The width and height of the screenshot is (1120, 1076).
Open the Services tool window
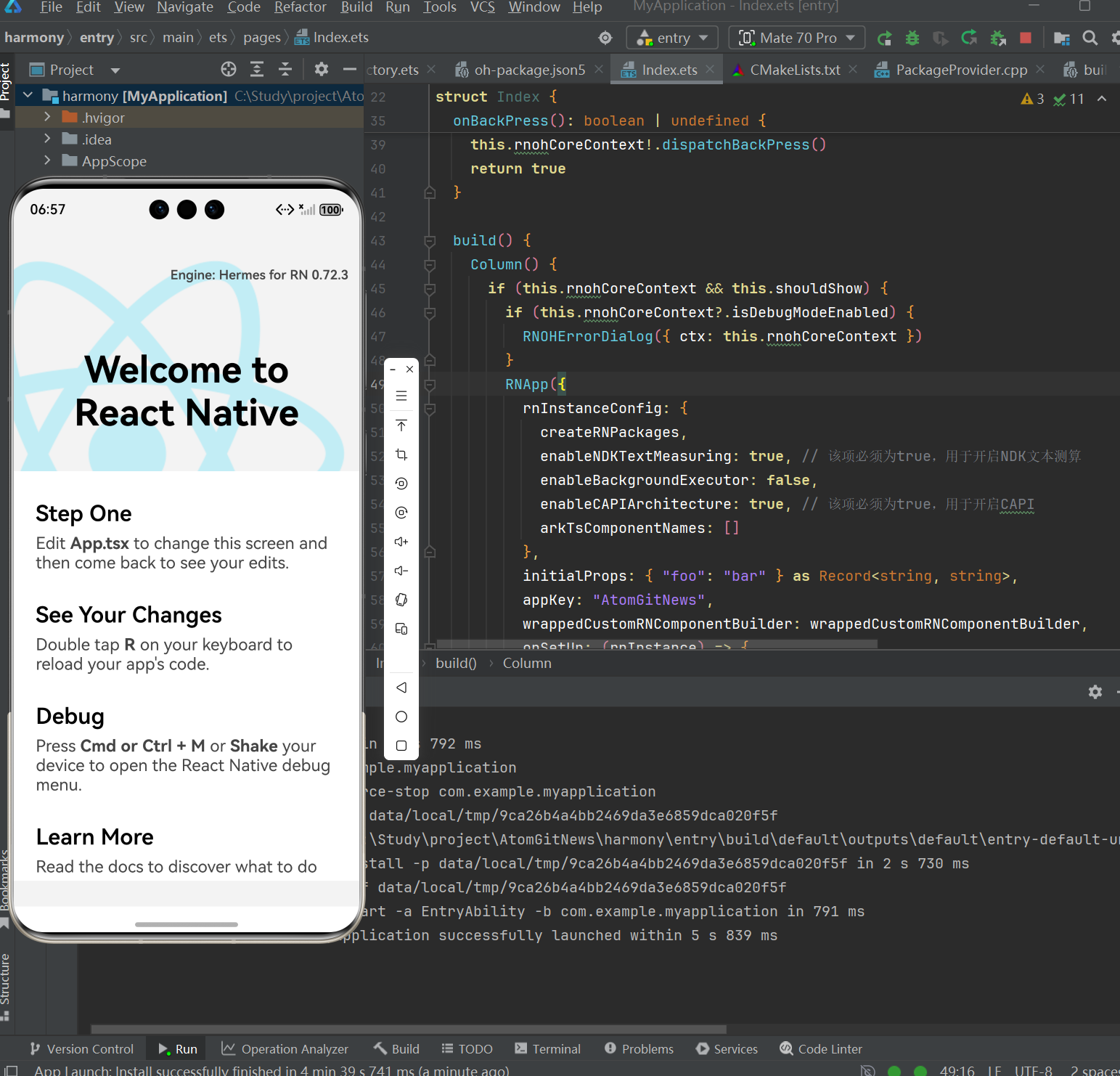pos(727,1048)
